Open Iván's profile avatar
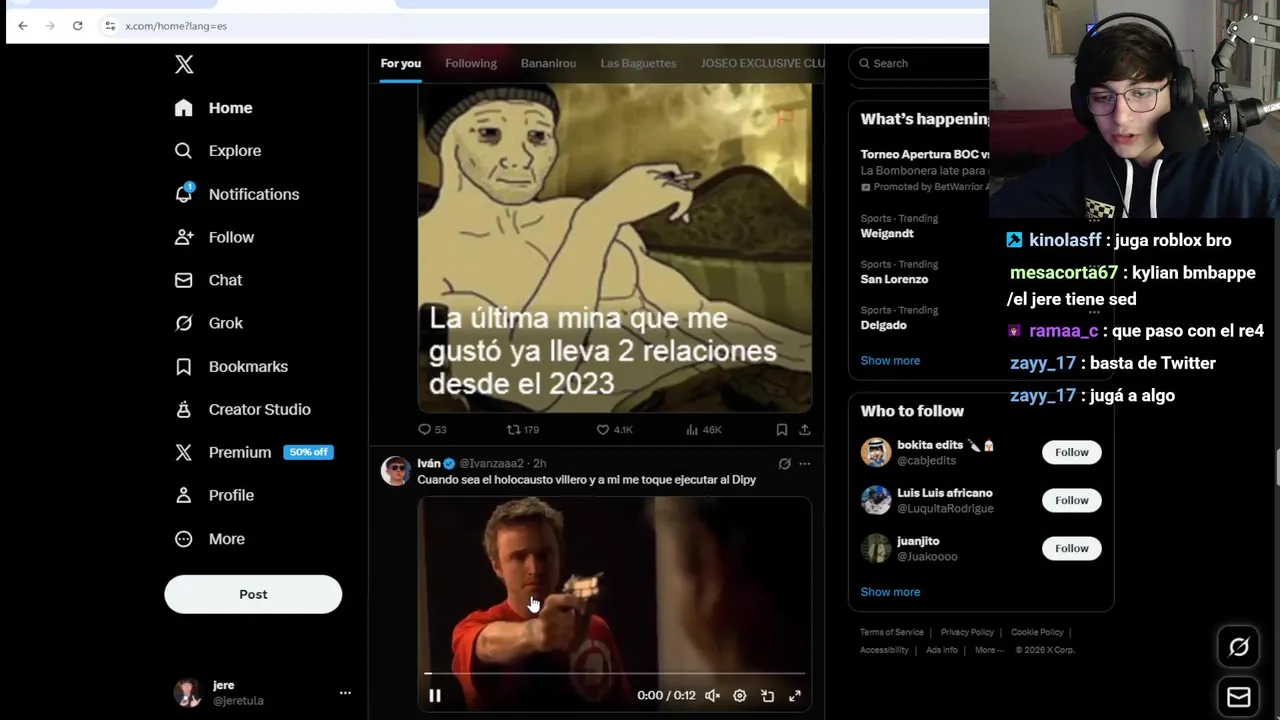Image resolution: width=1280 pixels, height=720 pixels. [x=396, y=470]
